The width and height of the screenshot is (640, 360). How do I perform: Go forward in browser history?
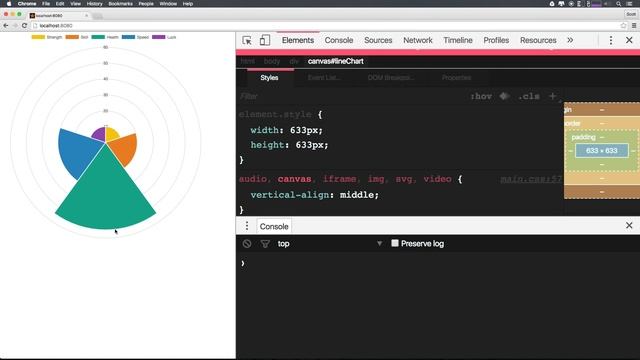pyautogui.click(x=15, y=25)
